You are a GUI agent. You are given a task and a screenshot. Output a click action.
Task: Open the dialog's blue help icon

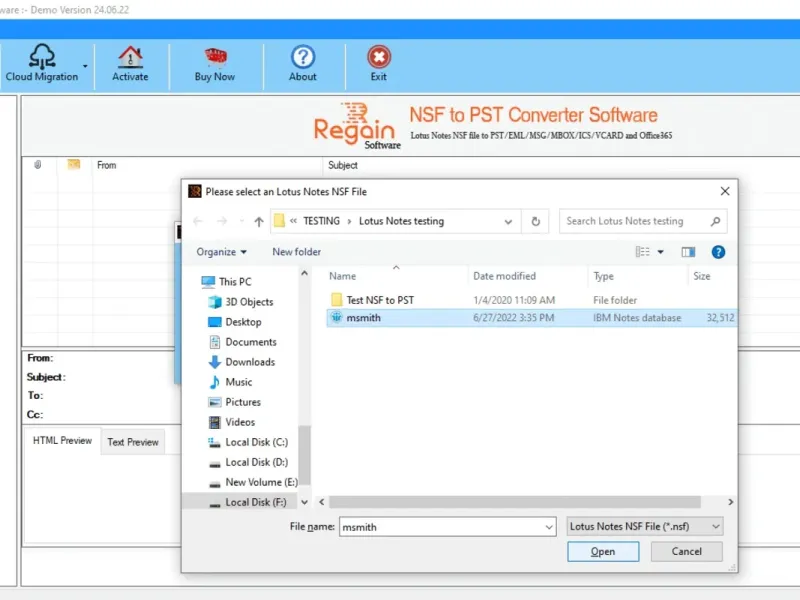click(x=718, y=252)
